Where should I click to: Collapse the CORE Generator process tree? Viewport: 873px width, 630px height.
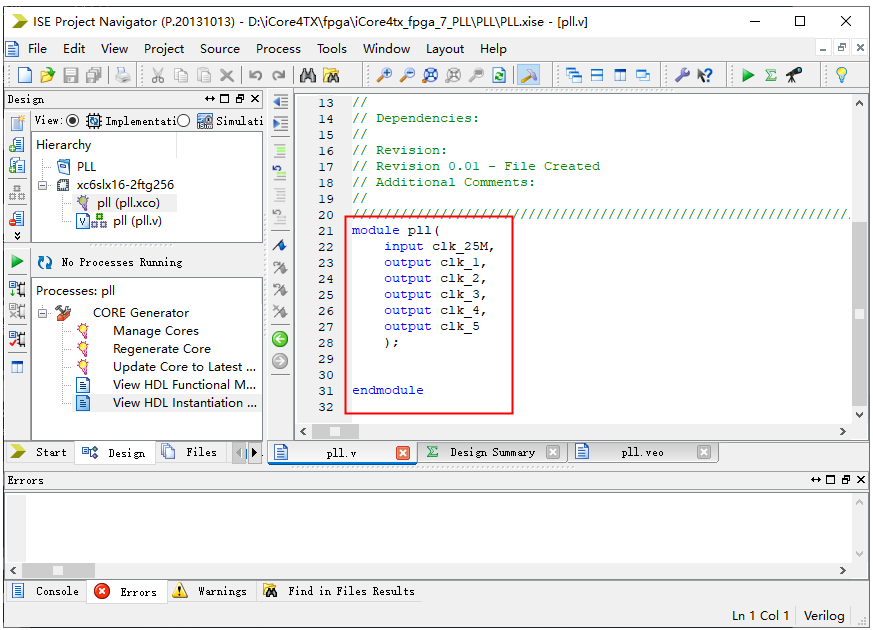pyautogui.click(x=43, y=313)
